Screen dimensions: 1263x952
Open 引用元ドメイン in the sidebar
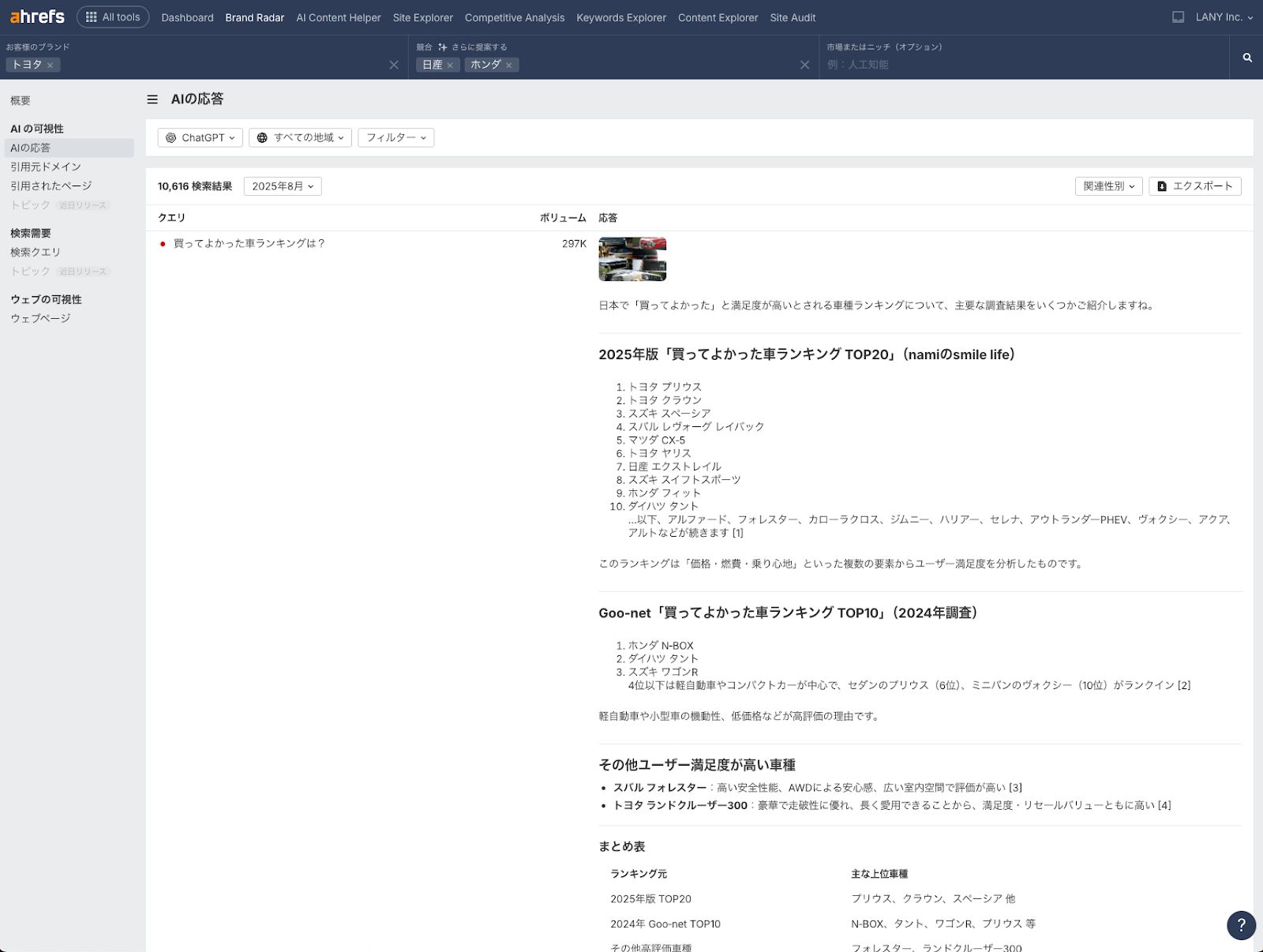(x=46, y=167)
